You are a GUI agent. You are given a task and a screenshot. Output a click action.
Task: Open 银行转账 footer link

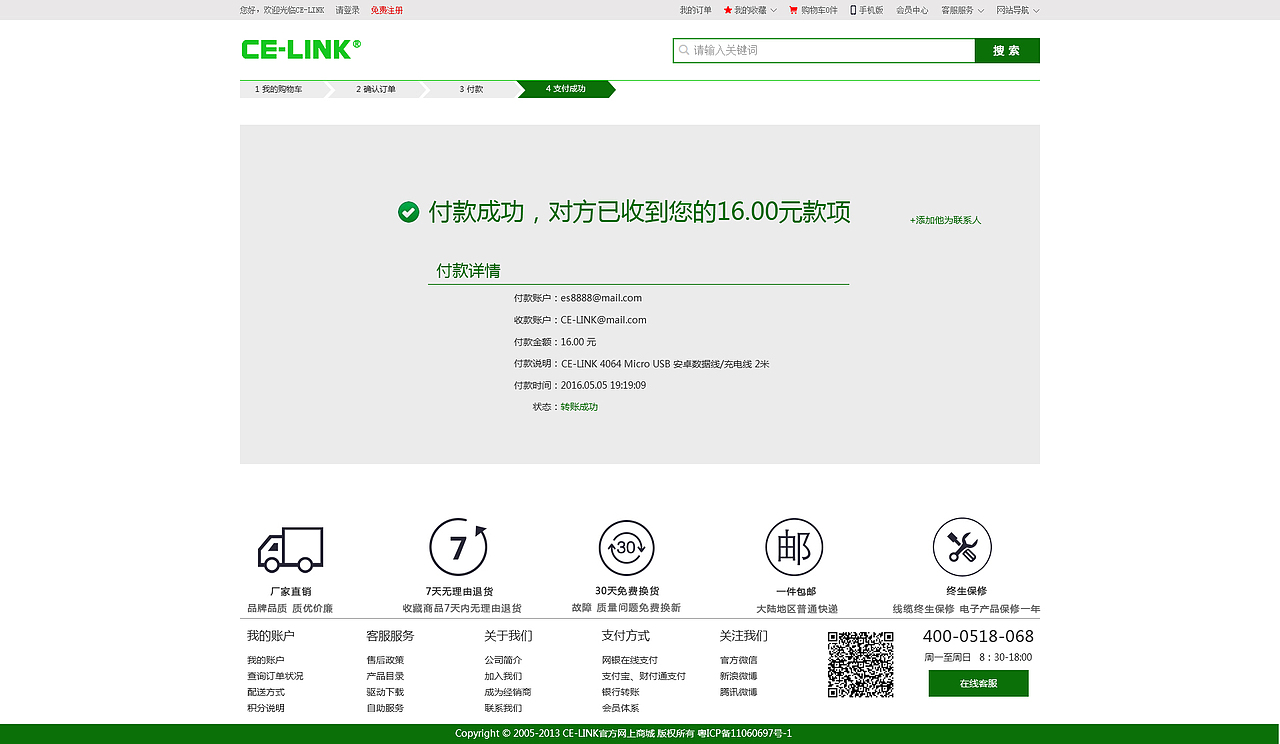point(621,692)
